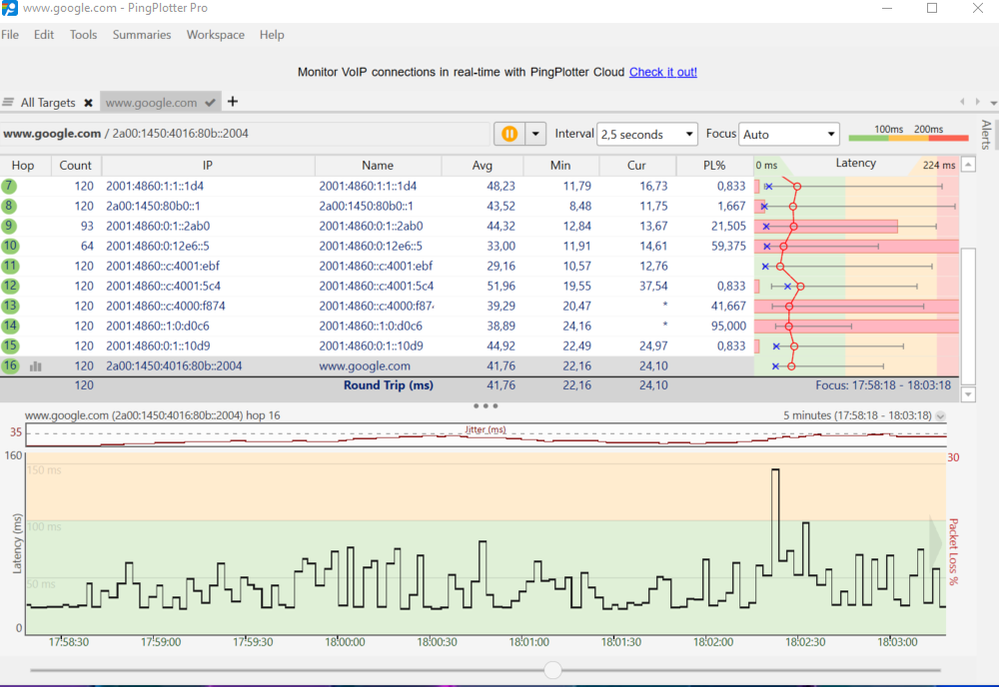The height and width of the screenshot is (687, 999).
Task: Open the Alerts side panel
Action: tap(986, 135)
